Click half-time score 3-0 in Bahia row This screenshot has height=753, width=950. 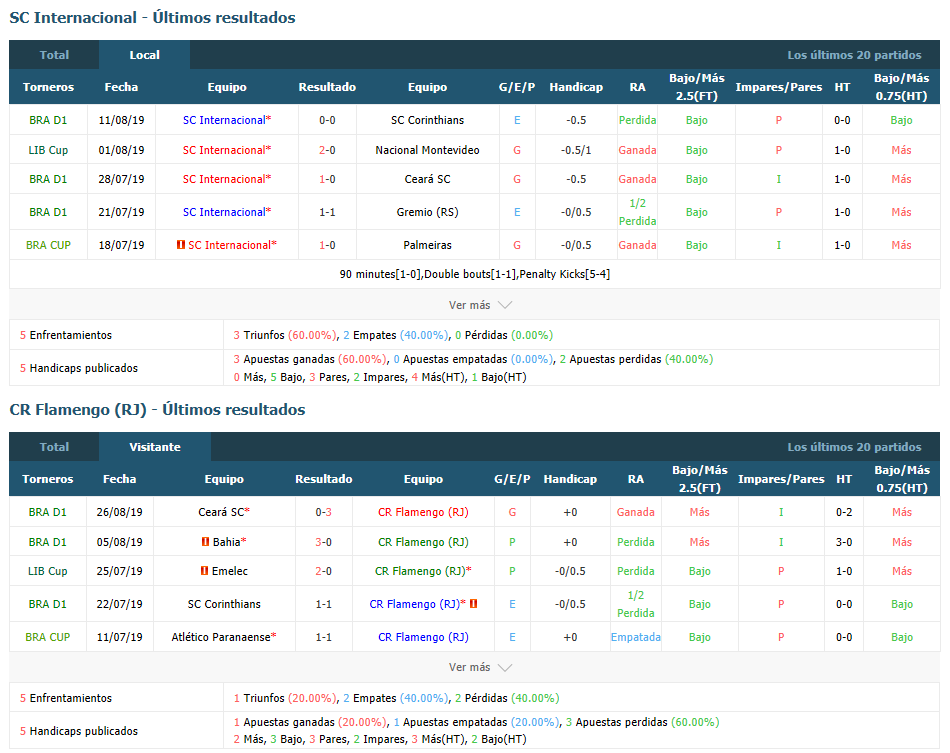844,542
